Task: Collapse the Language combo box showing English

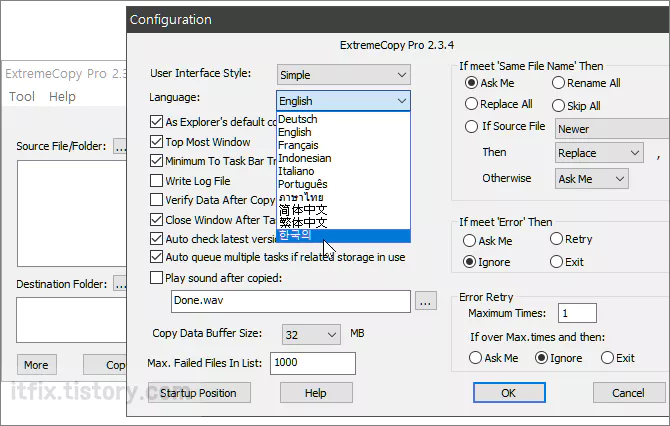Action: coord(344,101)
